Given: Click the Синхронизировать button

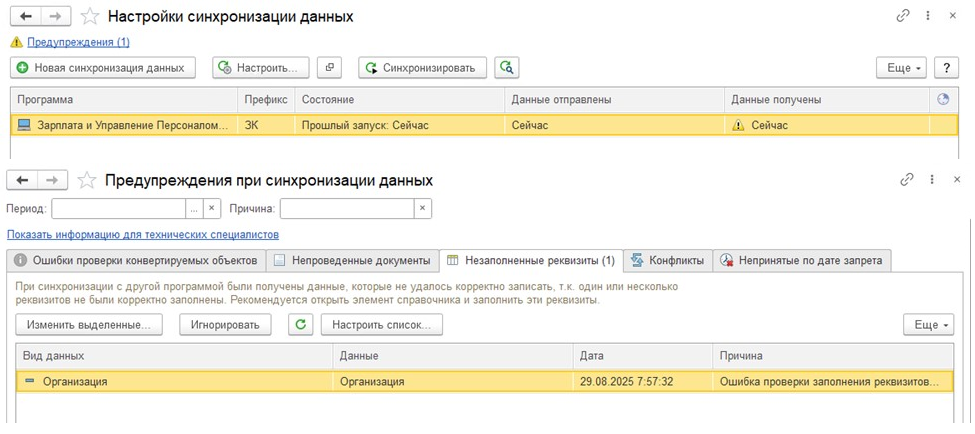Looking at the screenshot, I should point(422,68).
